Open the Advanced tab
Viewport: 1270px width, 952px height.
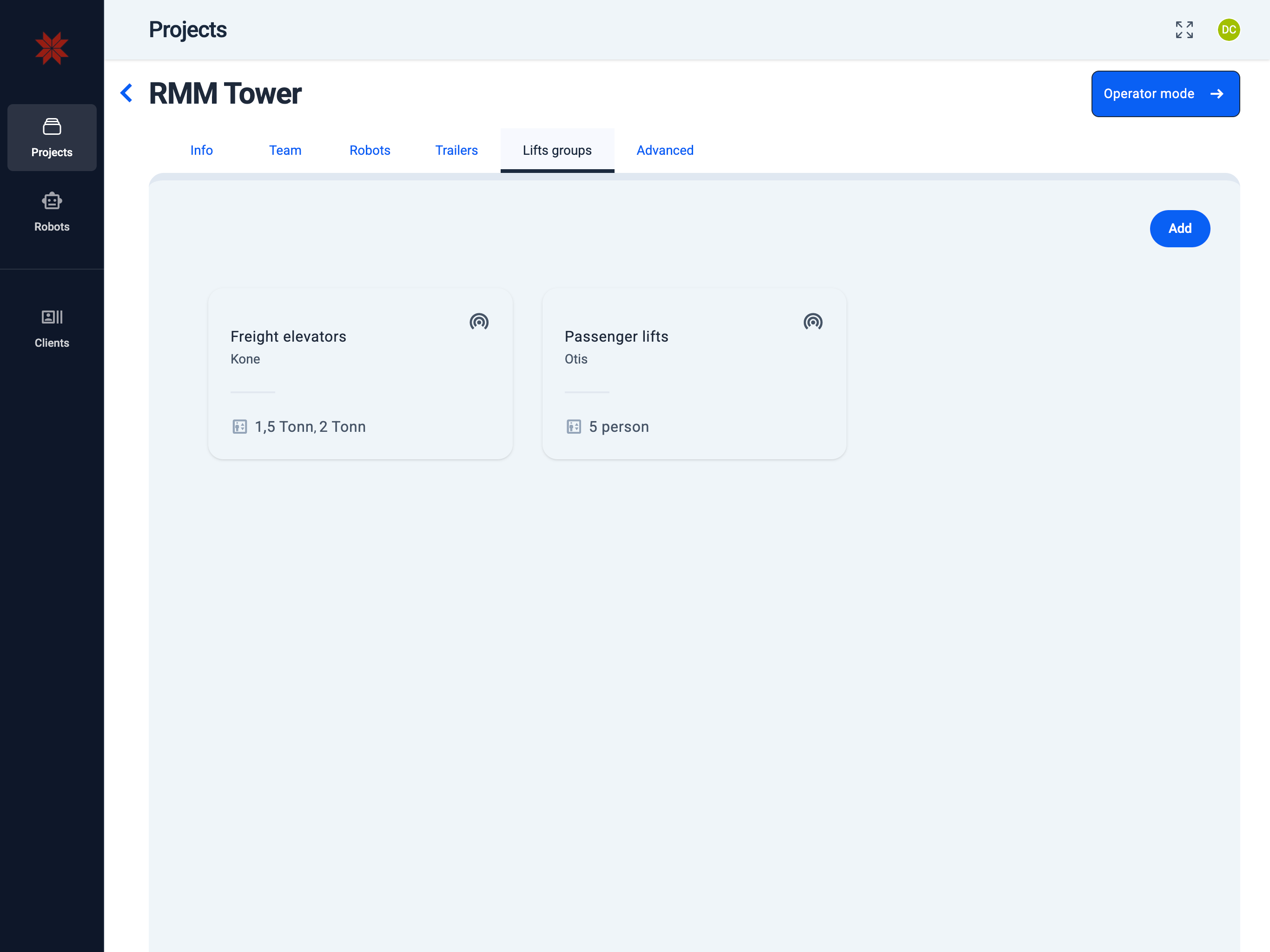coord(665,151)
